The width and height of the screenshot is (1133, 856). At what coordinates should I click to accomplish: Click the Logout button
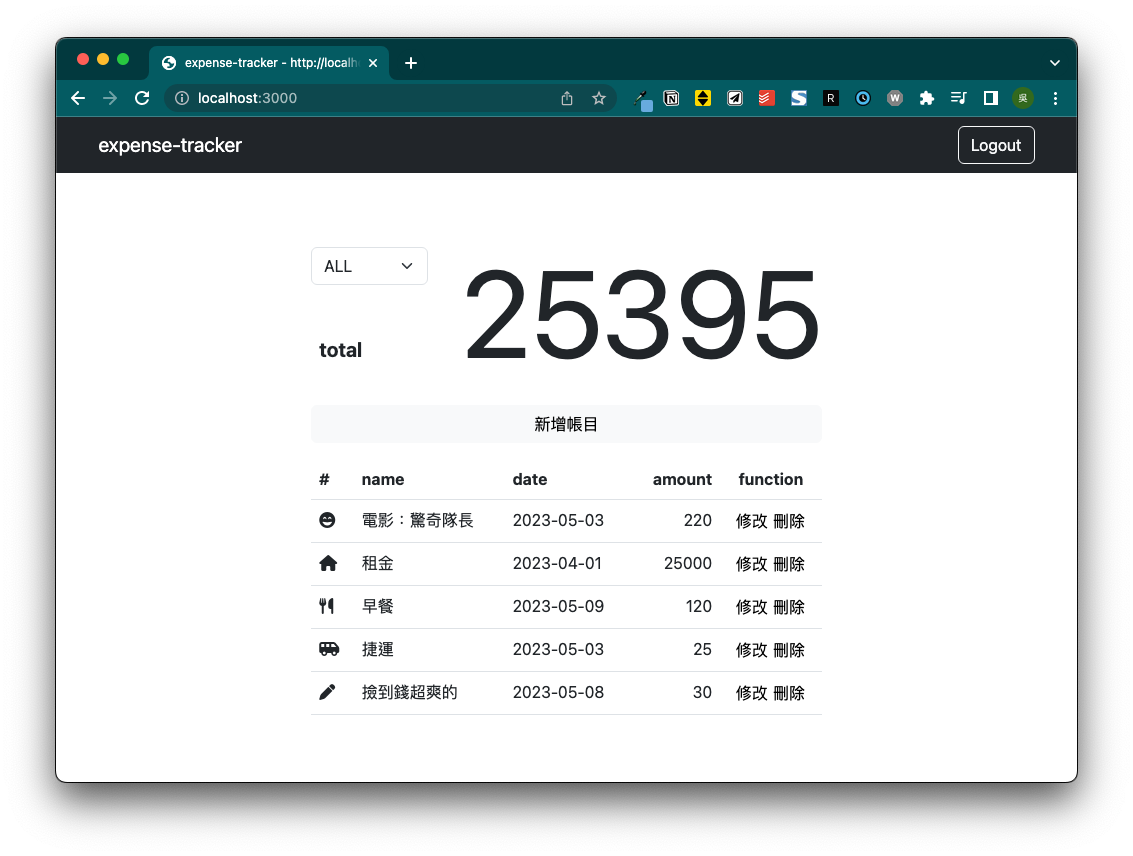coord(995,145)
